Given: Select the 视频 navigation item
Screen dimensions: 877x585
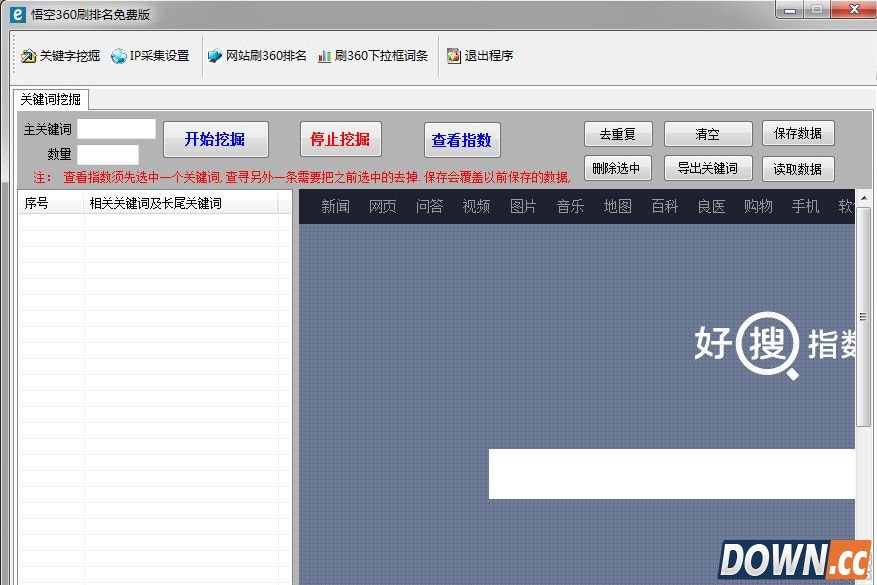Looking at the screenshot, I should click(476, 206).
